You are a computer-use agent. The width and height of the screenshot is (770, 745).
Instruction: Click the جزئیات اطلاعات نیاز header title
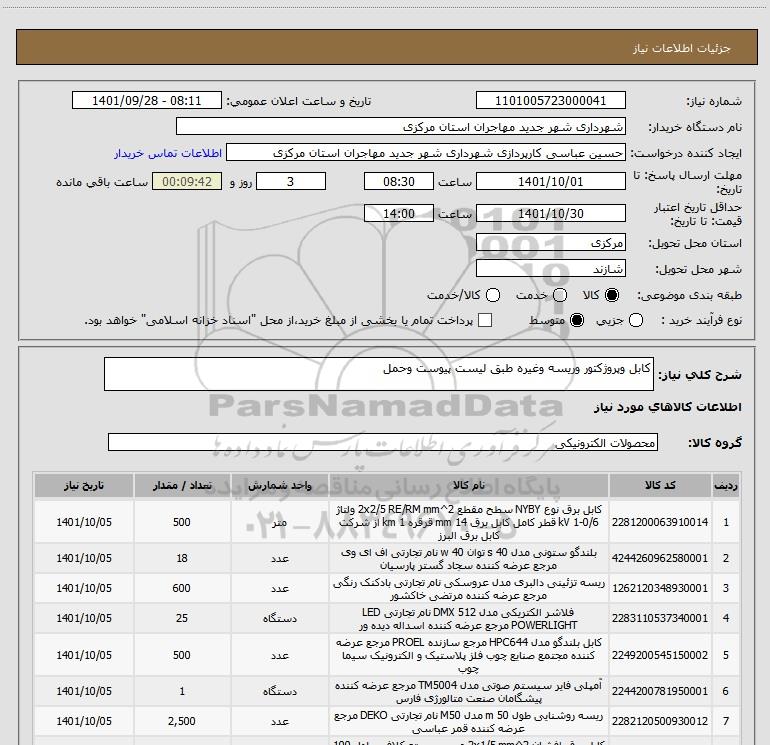click(682, 48)
